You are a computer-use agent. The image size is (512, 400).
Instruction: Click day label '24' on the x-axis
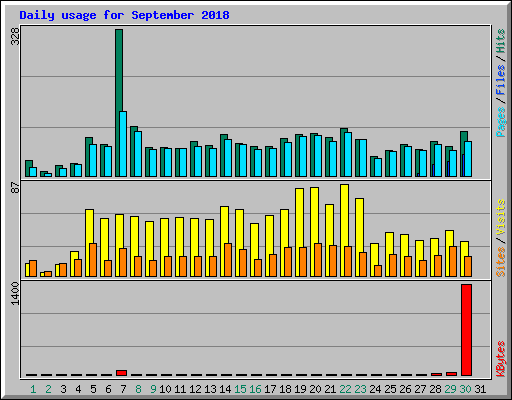(x=375, y=389)
